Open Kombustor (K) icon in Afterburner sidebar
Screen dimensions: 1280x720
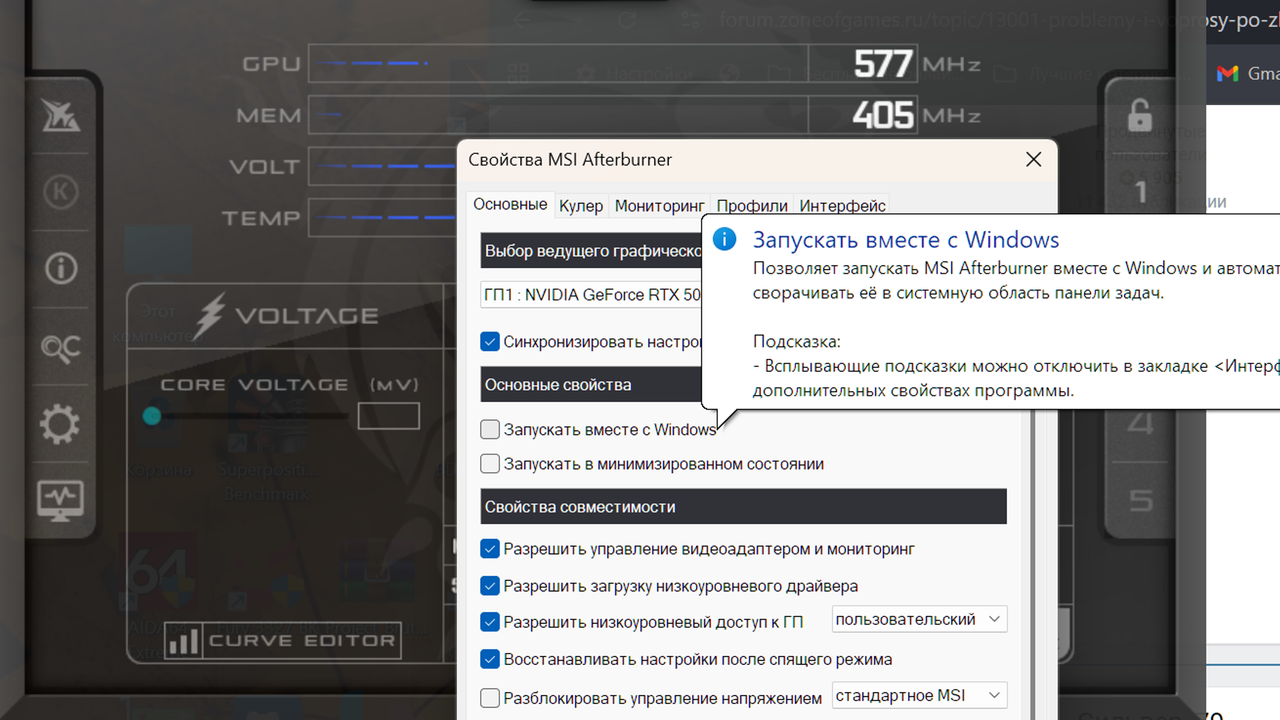[60, 192]
